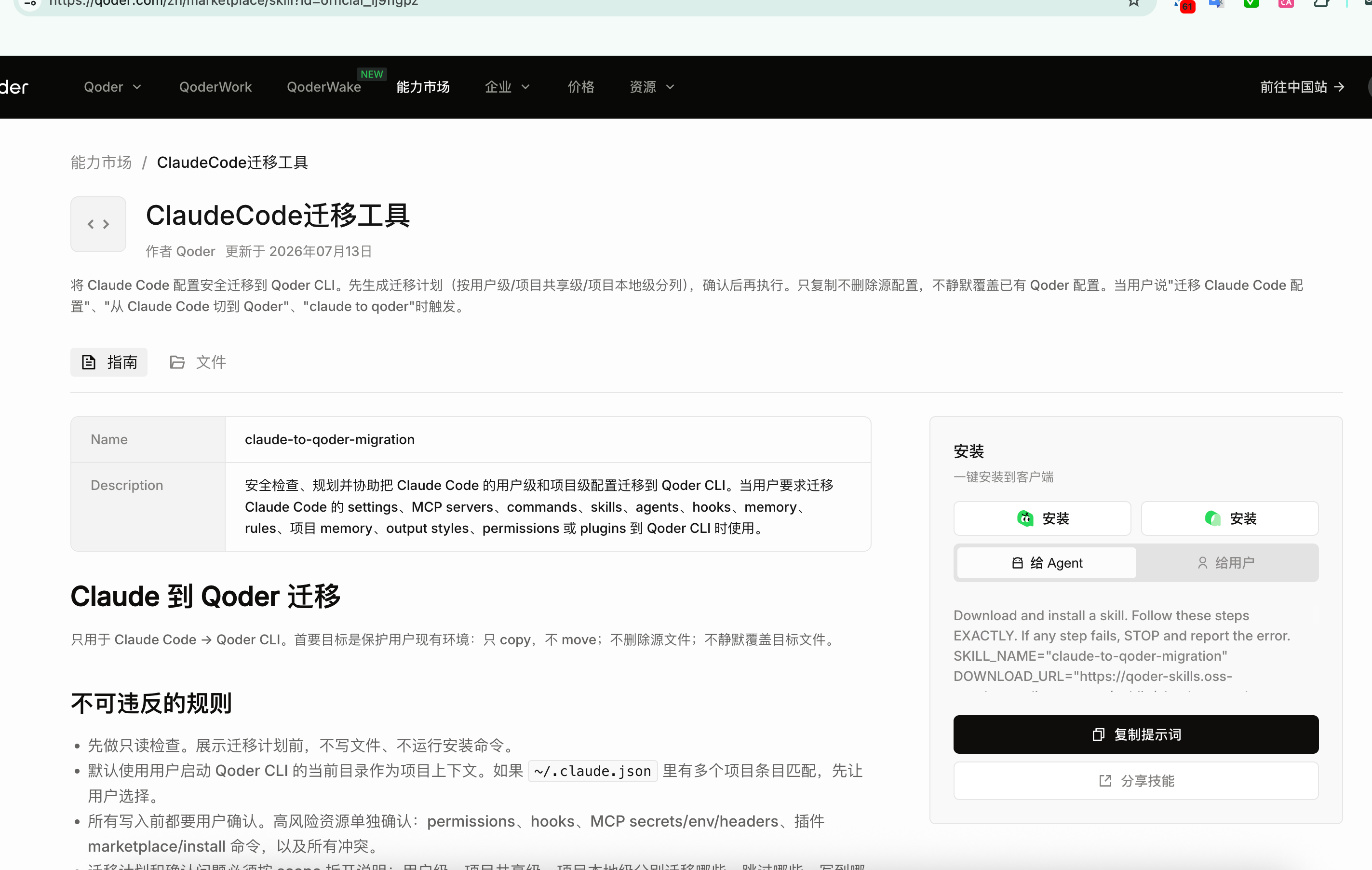This screenshot has height=870, width=1372.
Task: Expand the Qoder menu chevron
Action: [x=137, y=87]
